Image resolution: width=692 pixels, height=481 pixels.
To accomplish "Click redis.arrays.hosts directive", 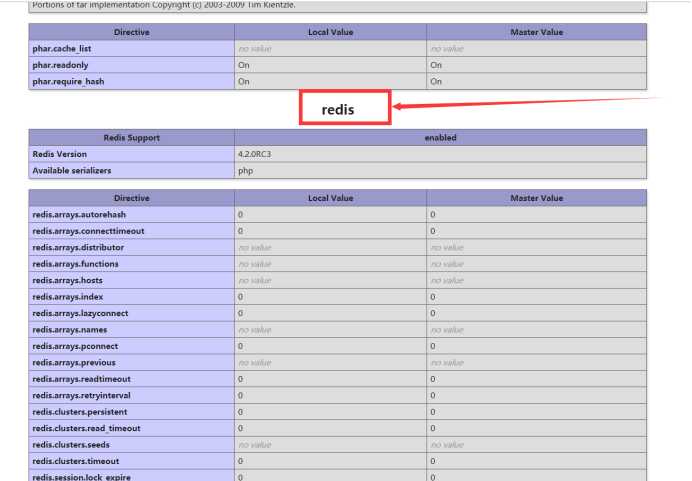I will tap(68, 280).
